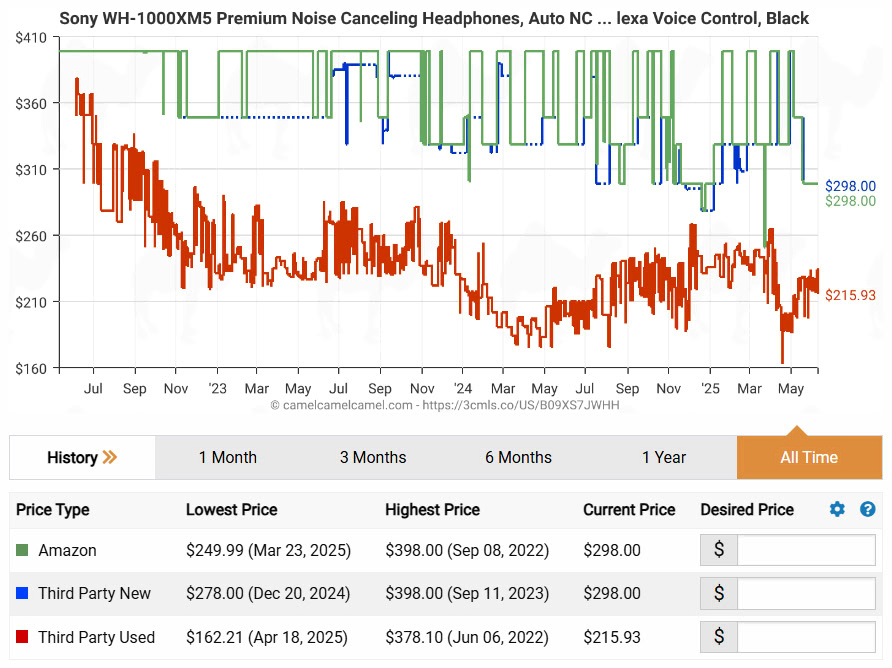Click the Third Party Used row label
This screenshot has height=668, width=892.
96,637
